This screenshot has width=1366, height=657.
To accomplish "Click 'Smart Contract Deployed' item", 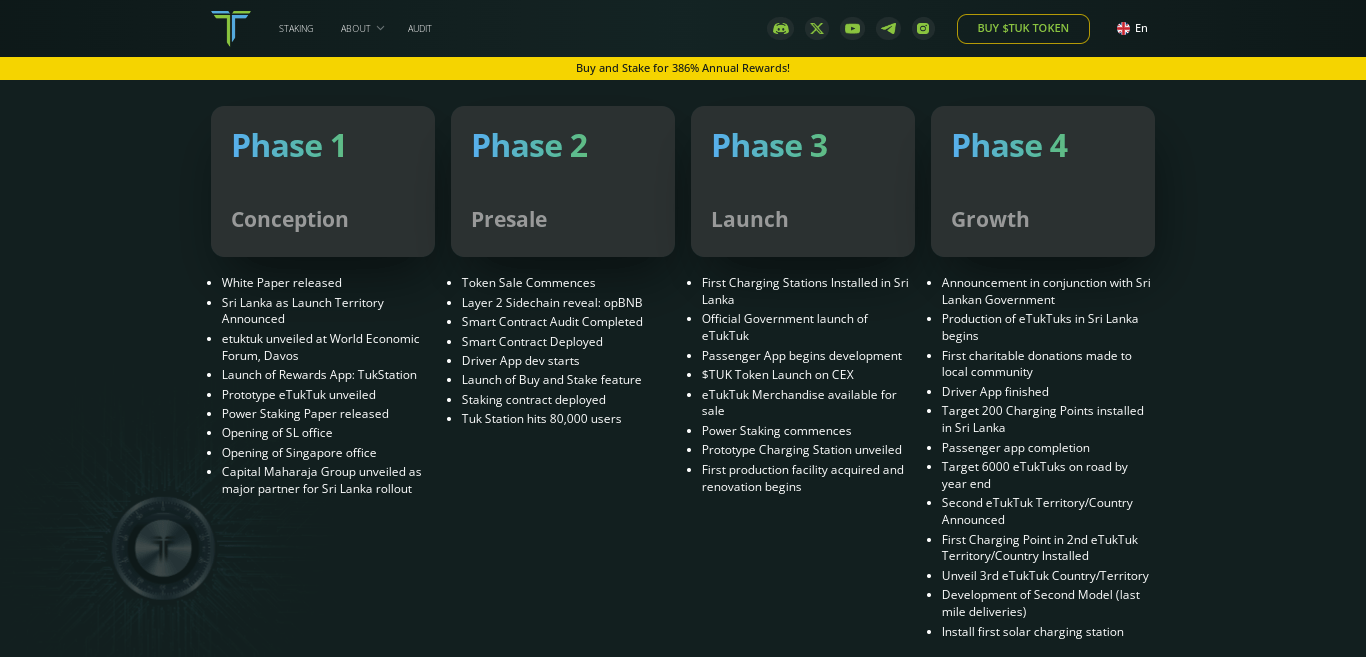I will pyautogui.click(x=532, y=342).
